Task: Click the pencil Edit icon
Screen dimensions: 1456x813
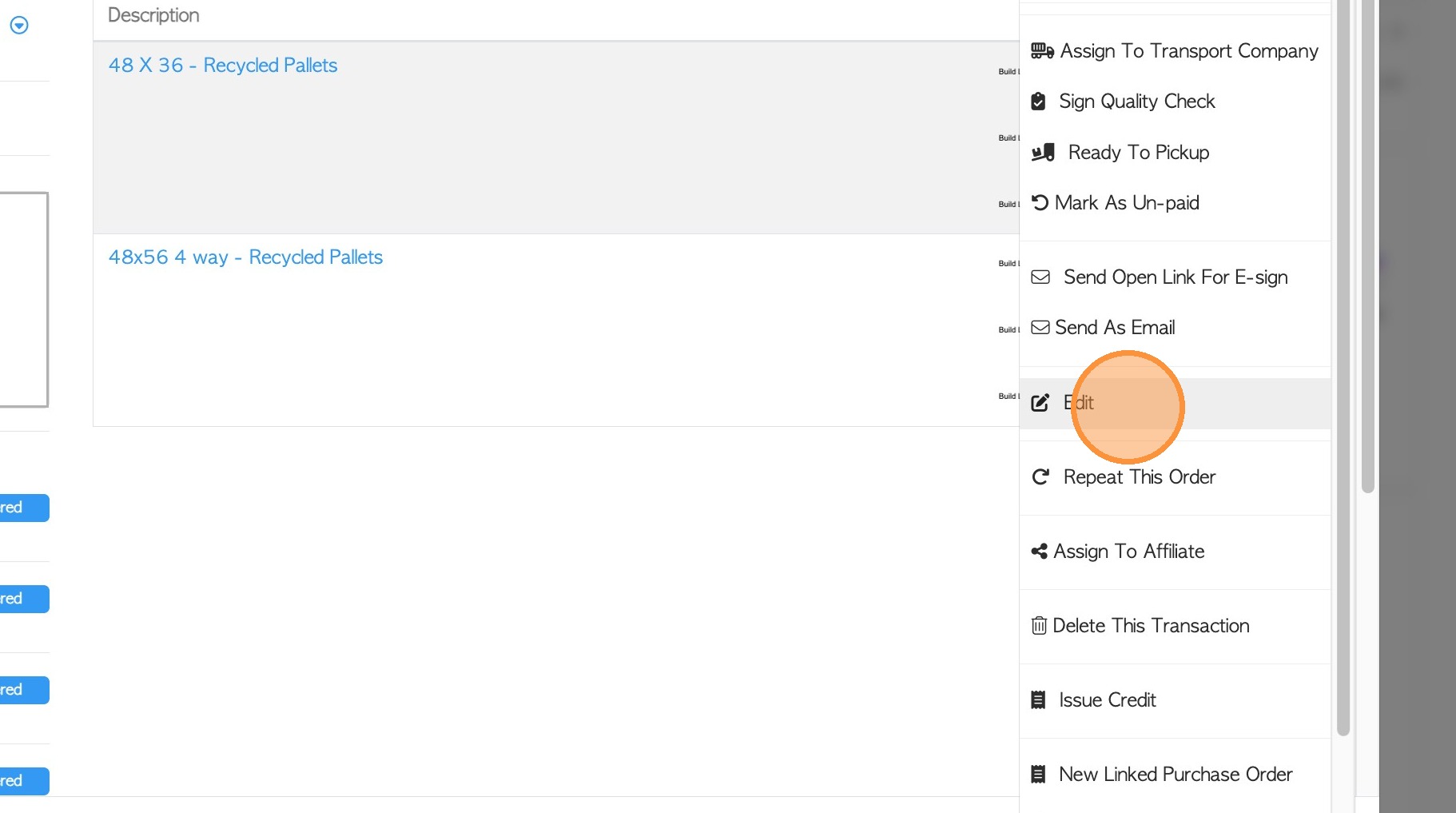Action: click(x=1040, y=403)
